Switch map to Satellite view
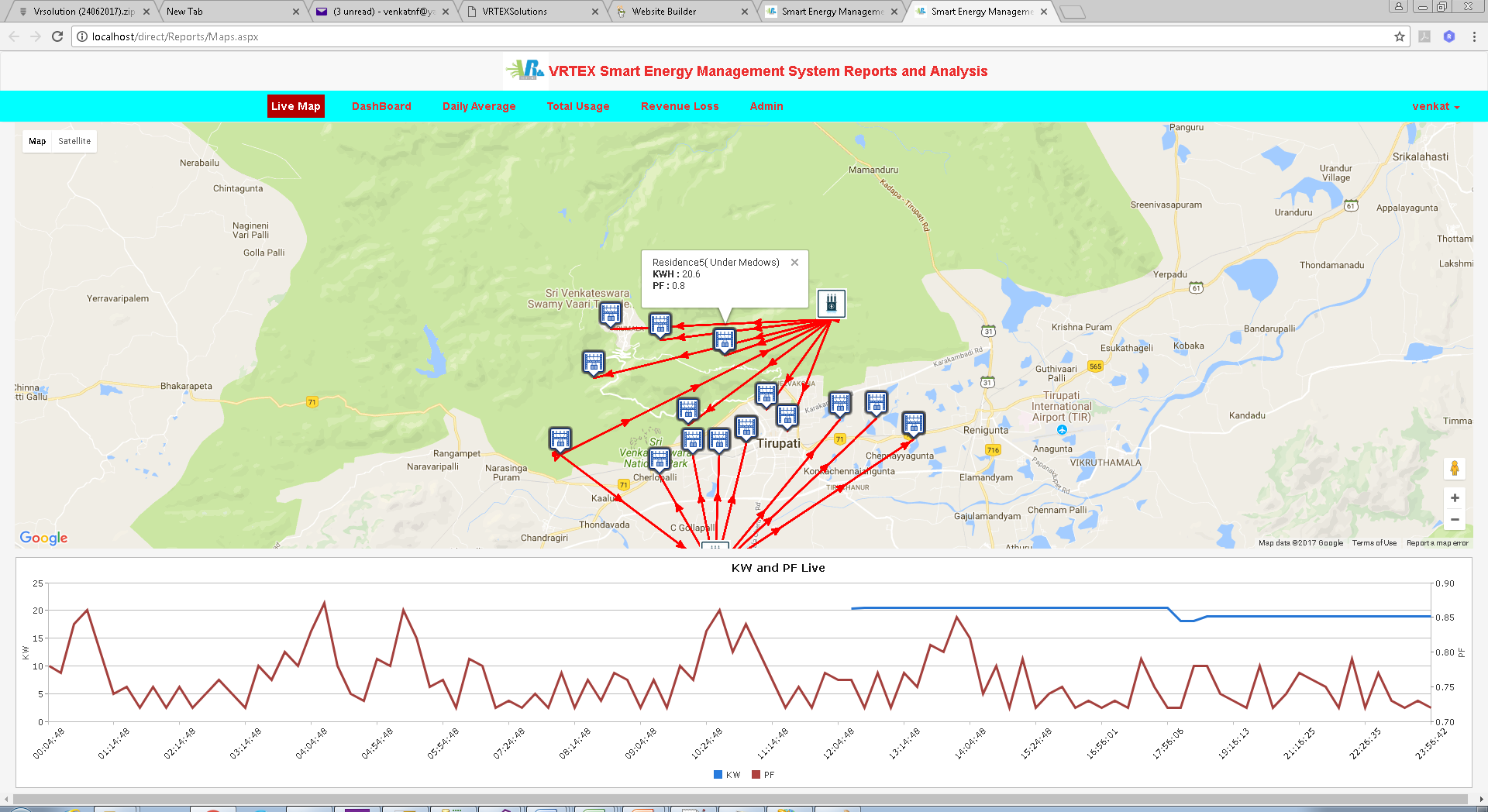Screen dimensions: 1488x812 (x=74, y=141)
